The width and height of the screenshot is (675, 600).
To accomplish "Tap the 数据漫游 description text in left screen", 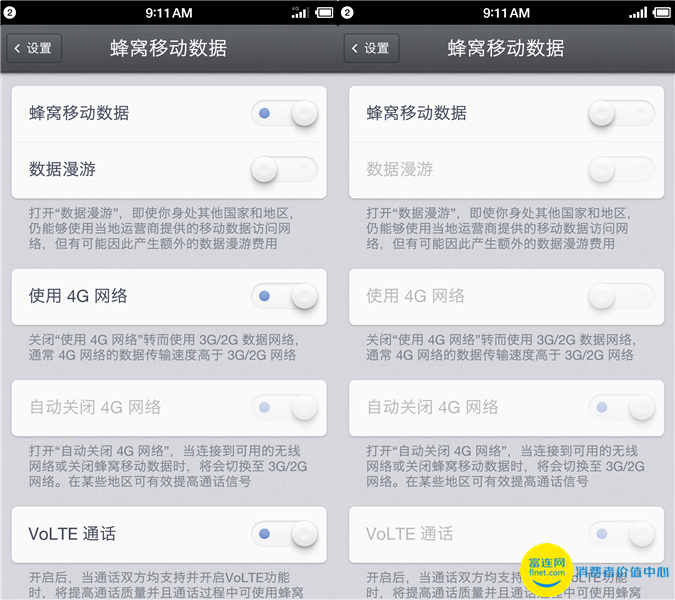I will 161,229.
